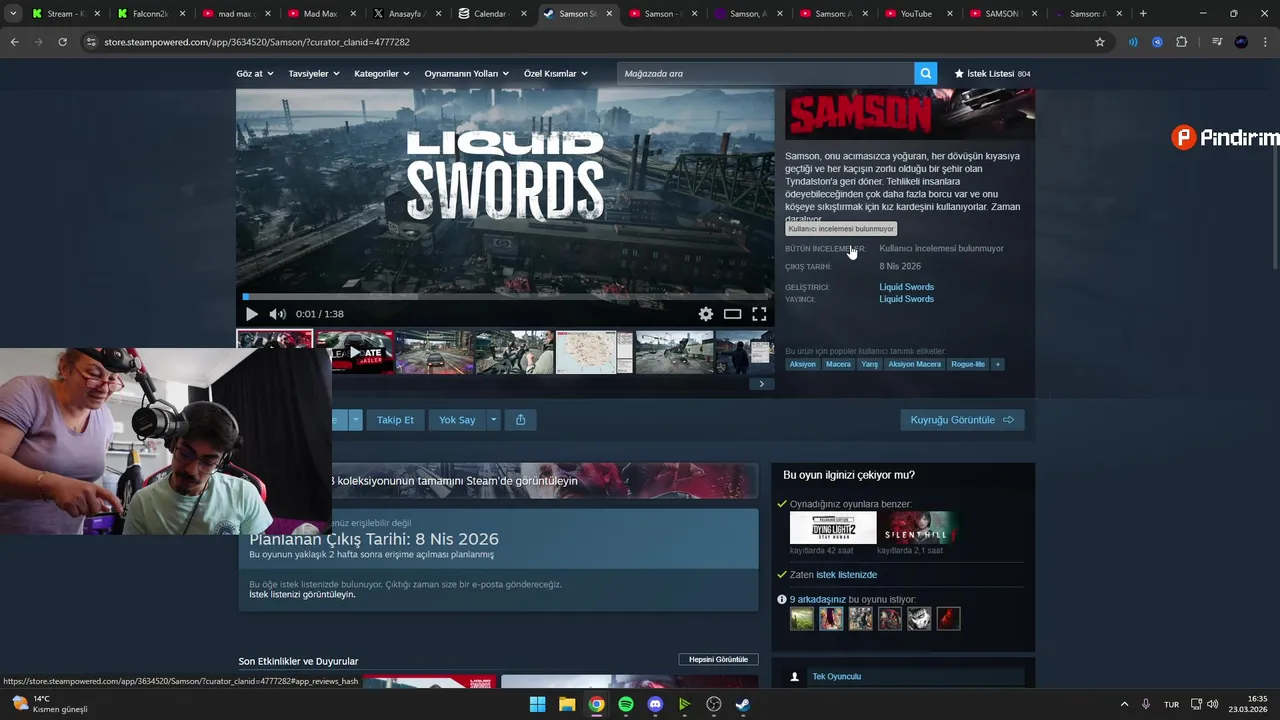Open File Explorer from the taskbar
Image resolution: width=1280 pixels, height=720 pixels.
pyautogui.click(x=567, y=704)
